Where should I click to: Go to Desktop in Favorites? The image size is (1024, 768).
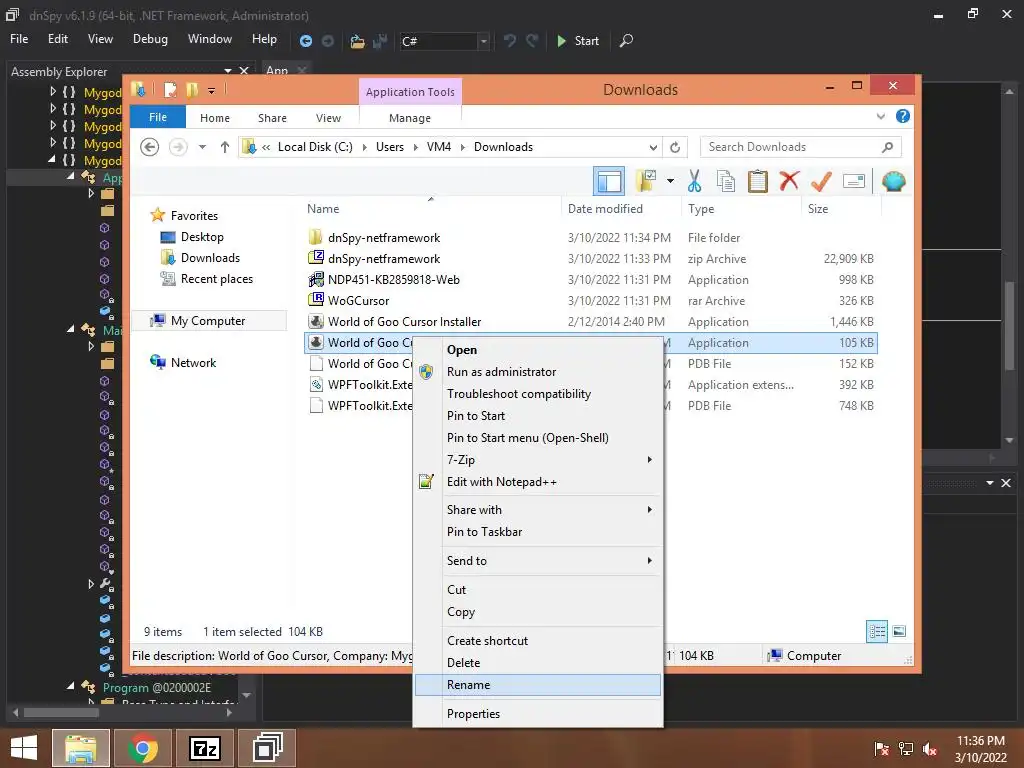tap(202, 236)
